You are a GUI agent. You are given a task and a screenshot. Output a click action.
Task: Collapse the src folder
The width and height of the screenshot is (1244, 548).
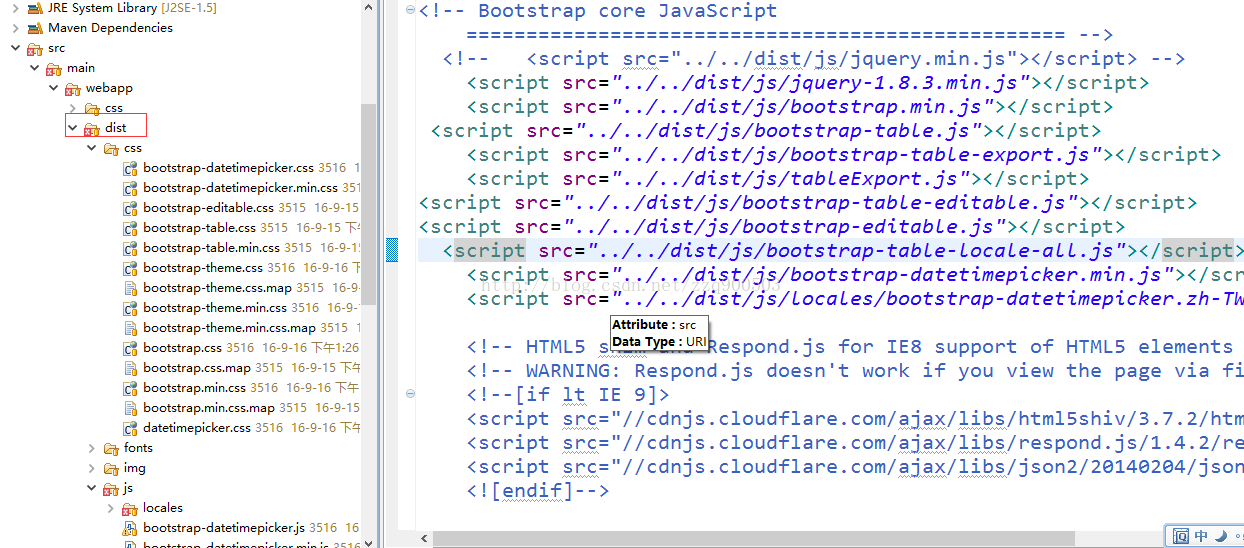coord(16,48)
